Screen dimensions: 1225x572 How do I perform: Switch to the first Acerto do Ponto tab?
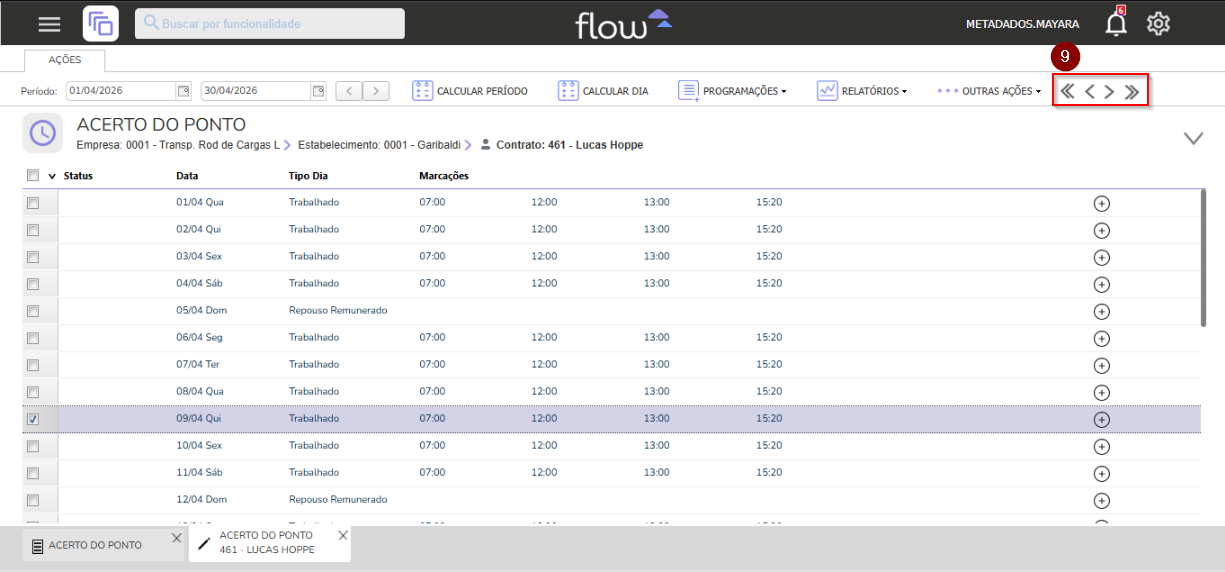point(93,545)
